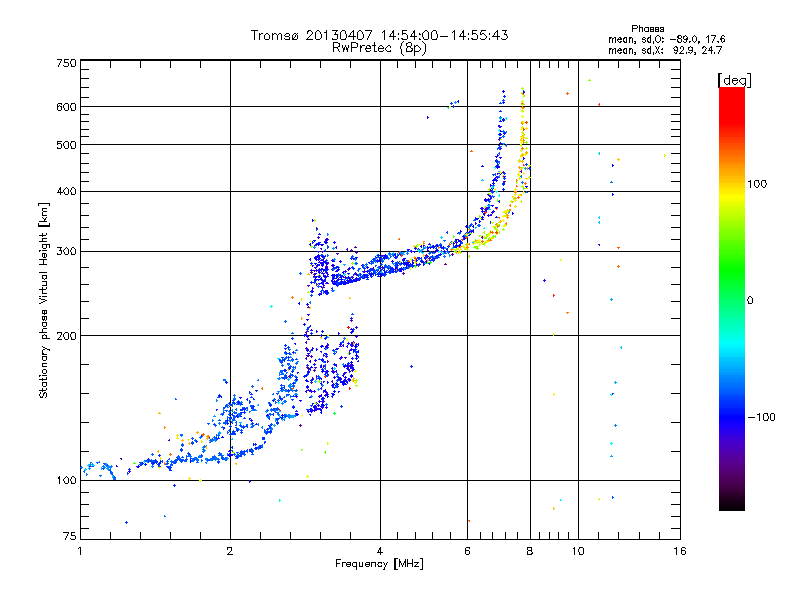Click the colorbar tick label '0'
Viewport: 800px width, 600px height.
point(750,301)
